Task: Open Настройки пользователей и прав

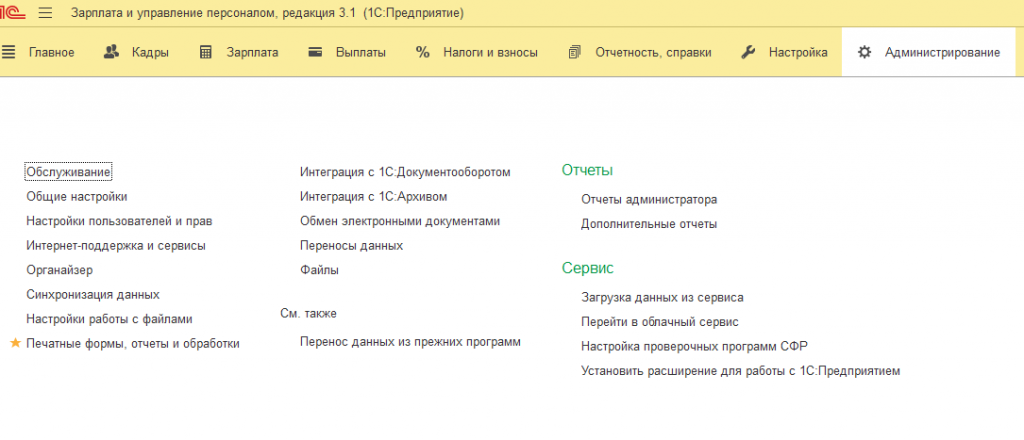Action: [x=120, y=221]
